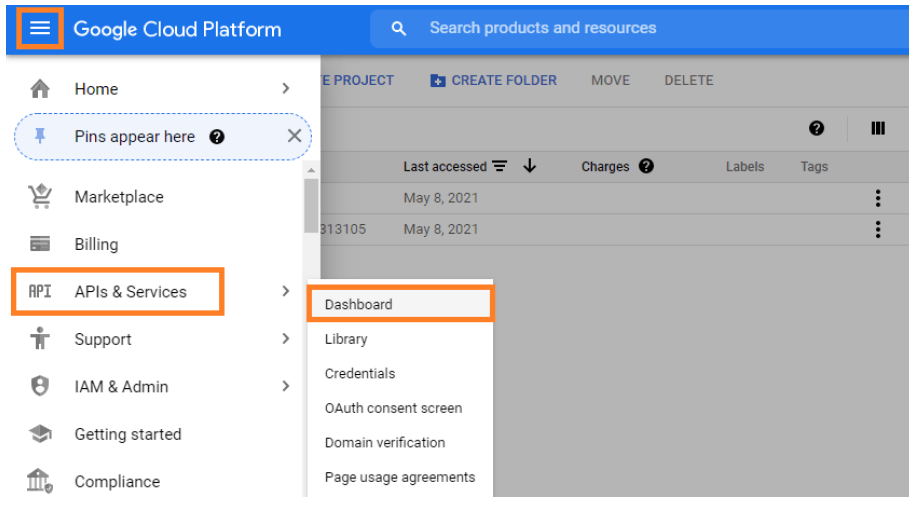The width and height of the screenshot is (918, 526).
Task: Click the 313105 project ID cell
Action: click(x=344, y=230)
